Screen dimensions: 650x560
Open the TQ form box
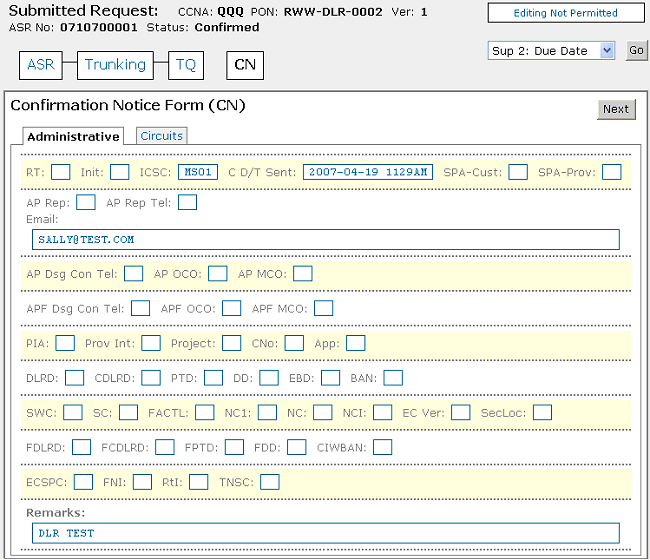point(186,65)
